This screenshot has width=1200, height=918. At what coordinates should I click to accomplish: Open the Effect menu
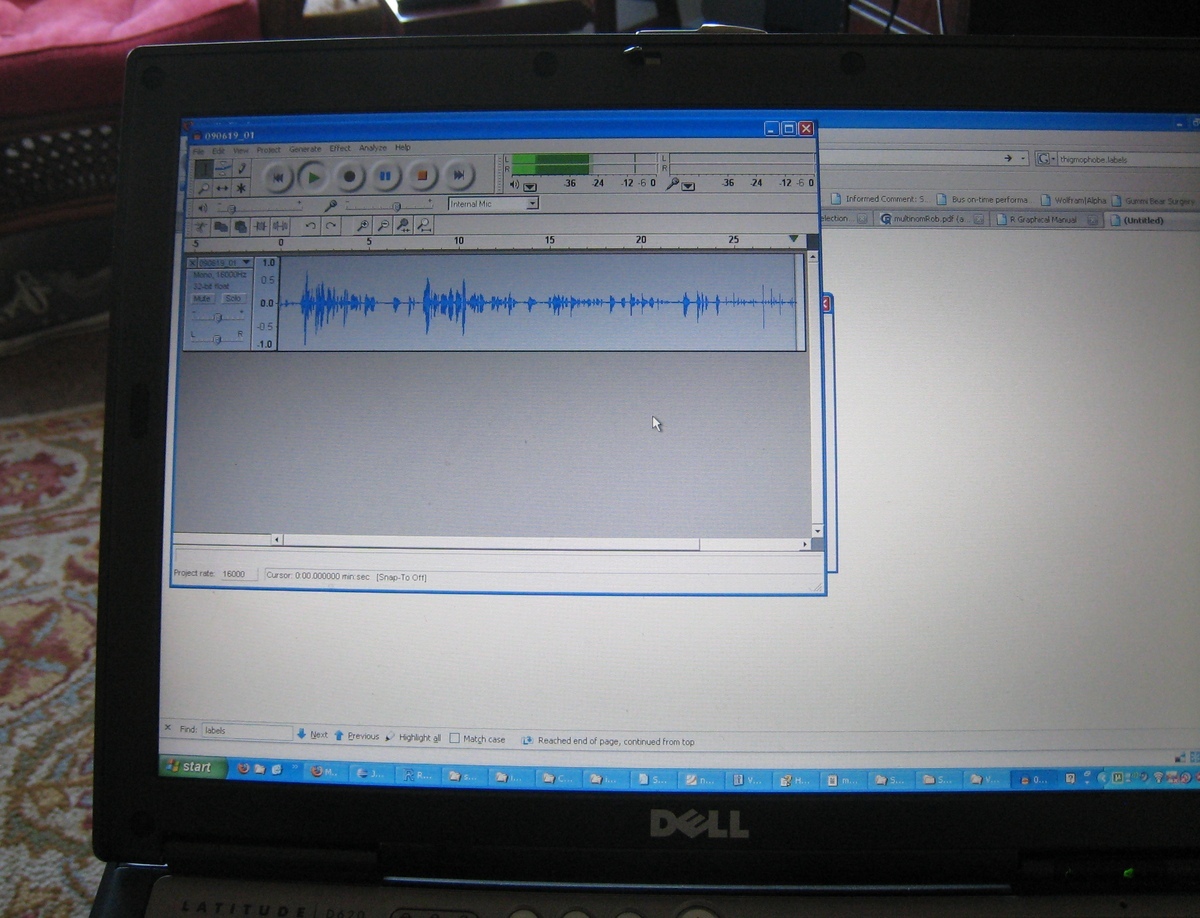pos(340,148)
